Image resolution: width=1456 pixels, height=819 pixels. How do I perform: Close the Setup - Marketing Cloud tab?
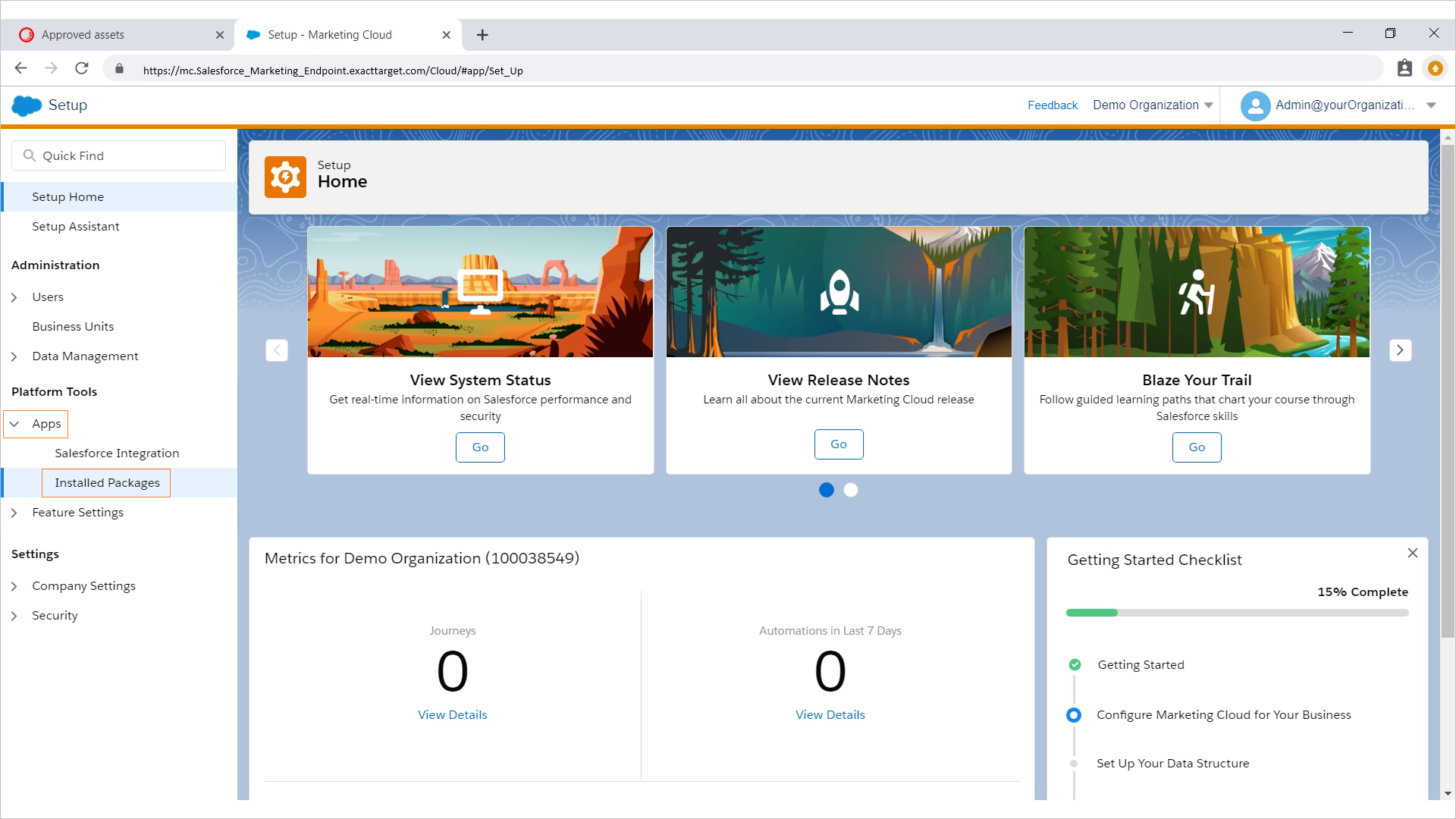click(447, 35)
